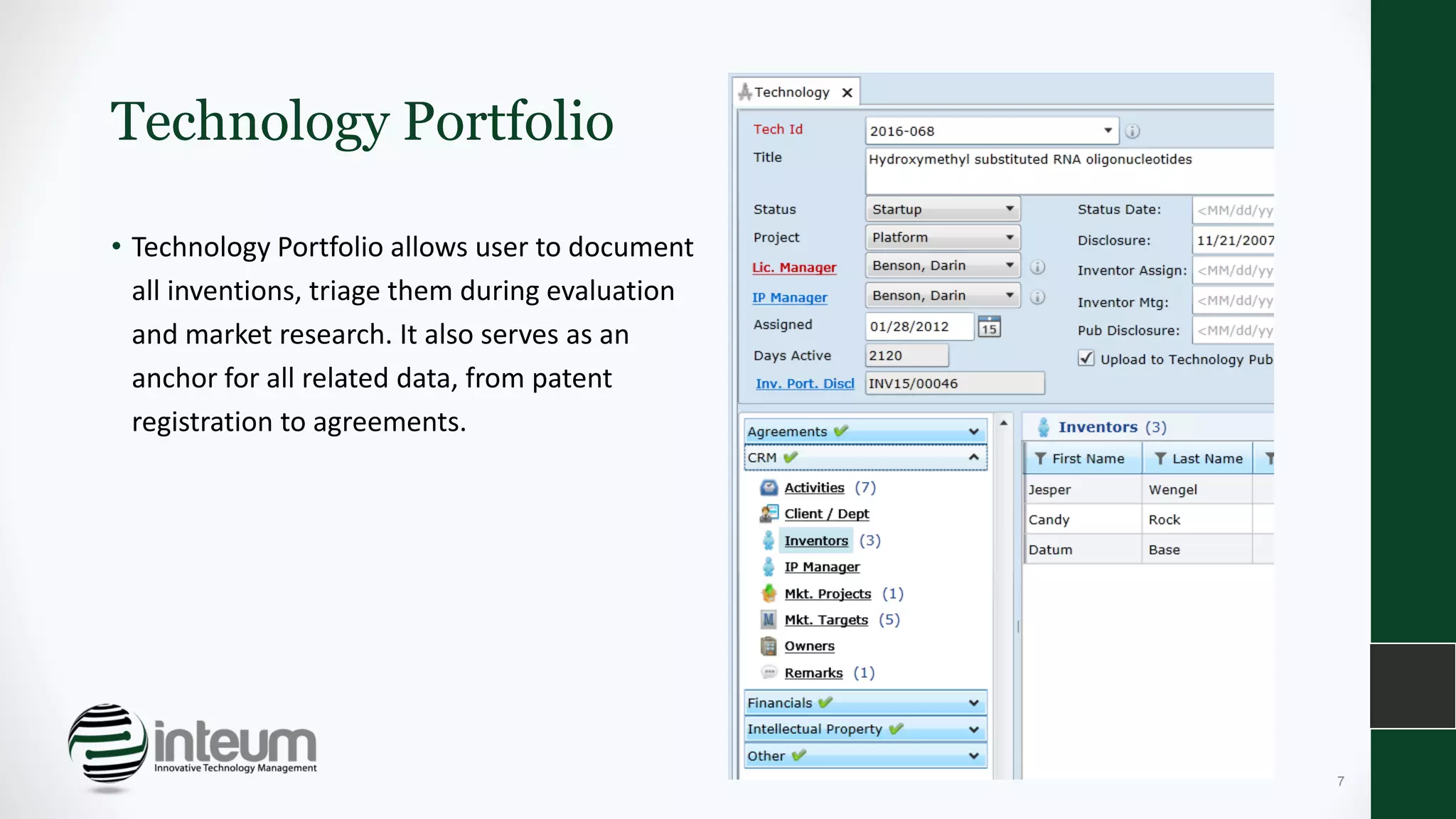Open Mkt. Targets link
The width and height of the screenshot is (1456, 819).
(826, 620)
